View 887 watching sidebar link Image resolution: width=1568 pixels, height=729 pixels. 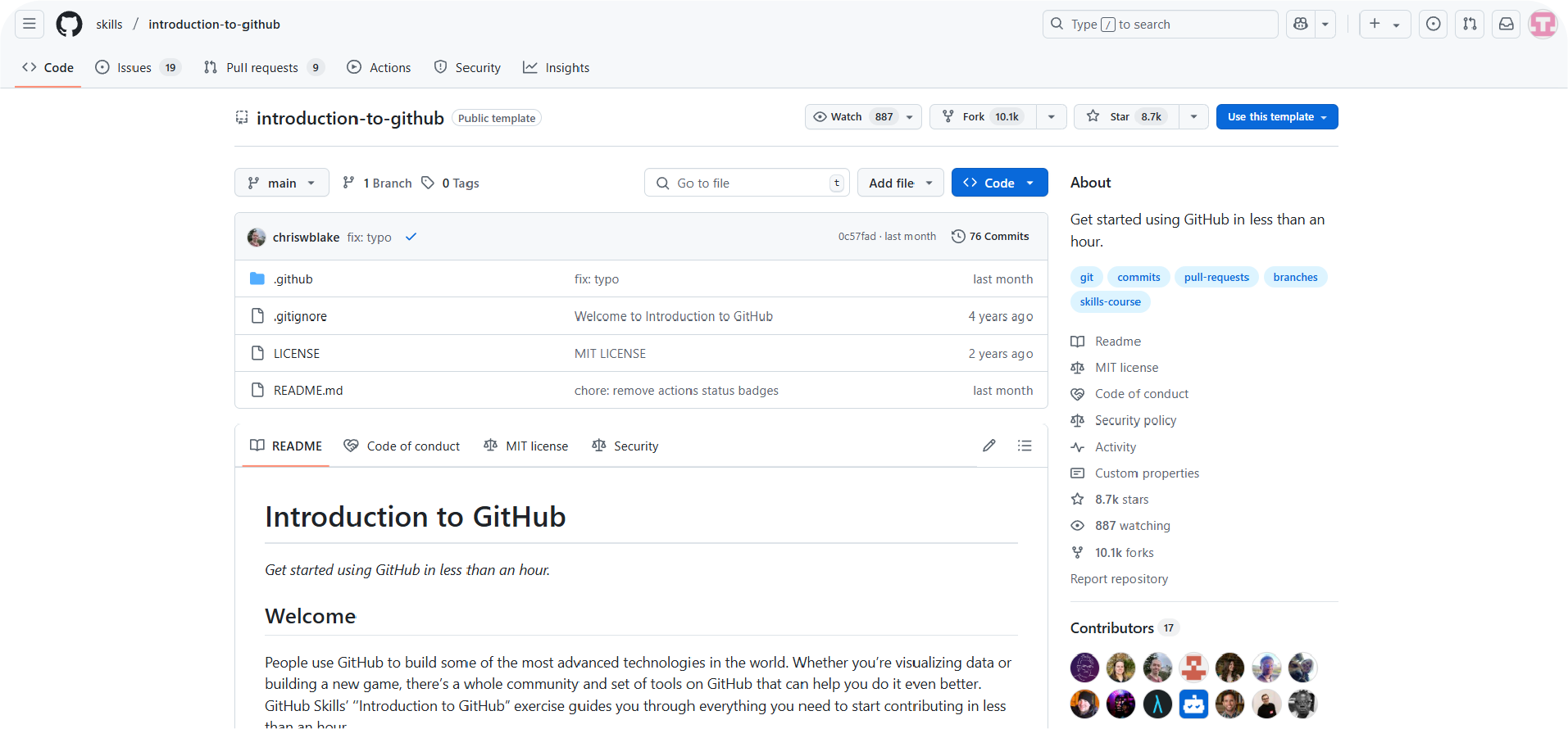(1120, 526)
